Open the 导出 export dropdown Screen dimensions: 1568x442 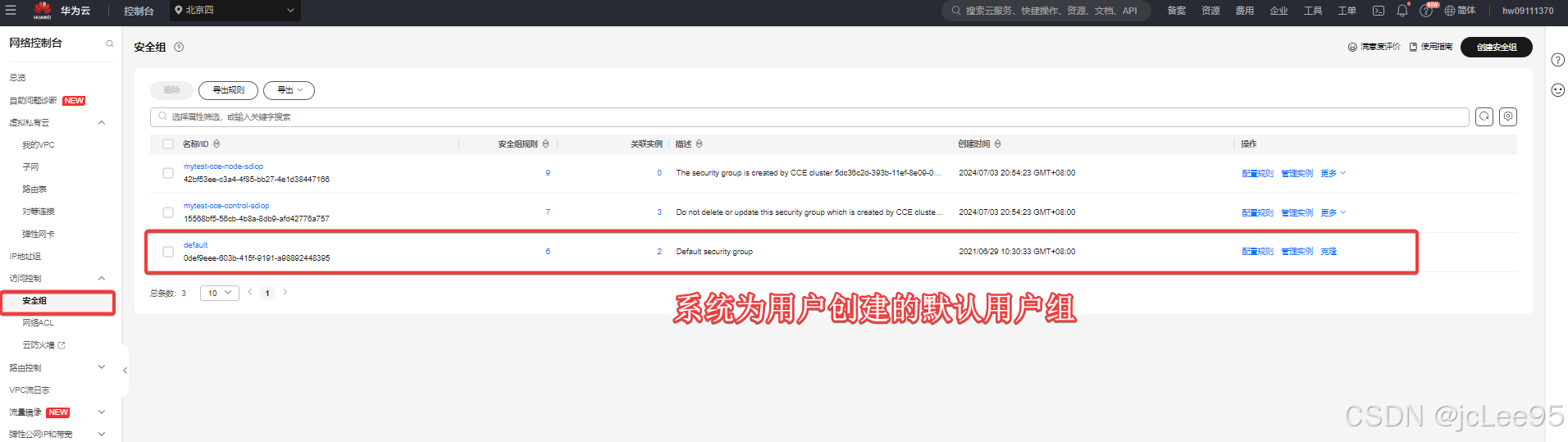pyautogui.click(x=289, y=90)
